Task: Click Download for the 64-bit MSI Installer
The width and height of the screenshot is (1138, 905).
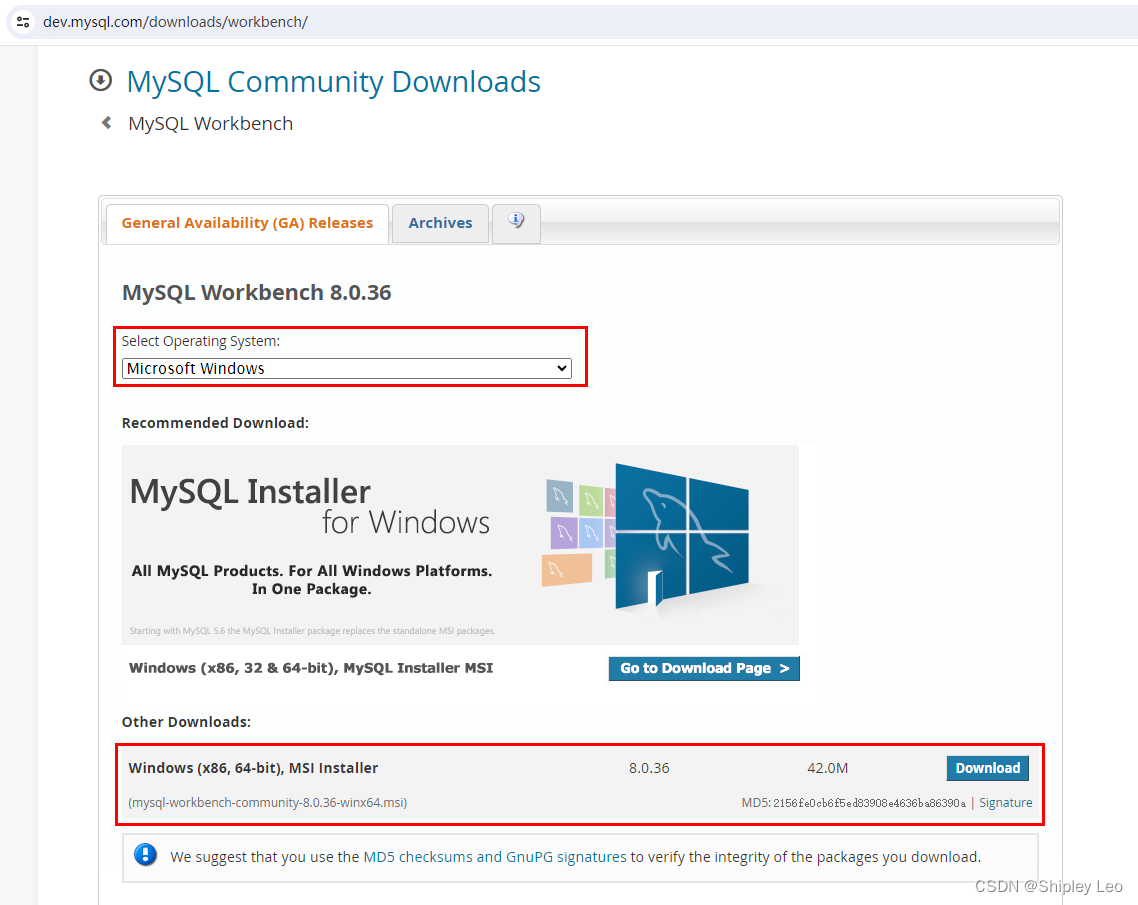Action: point(987,768)
